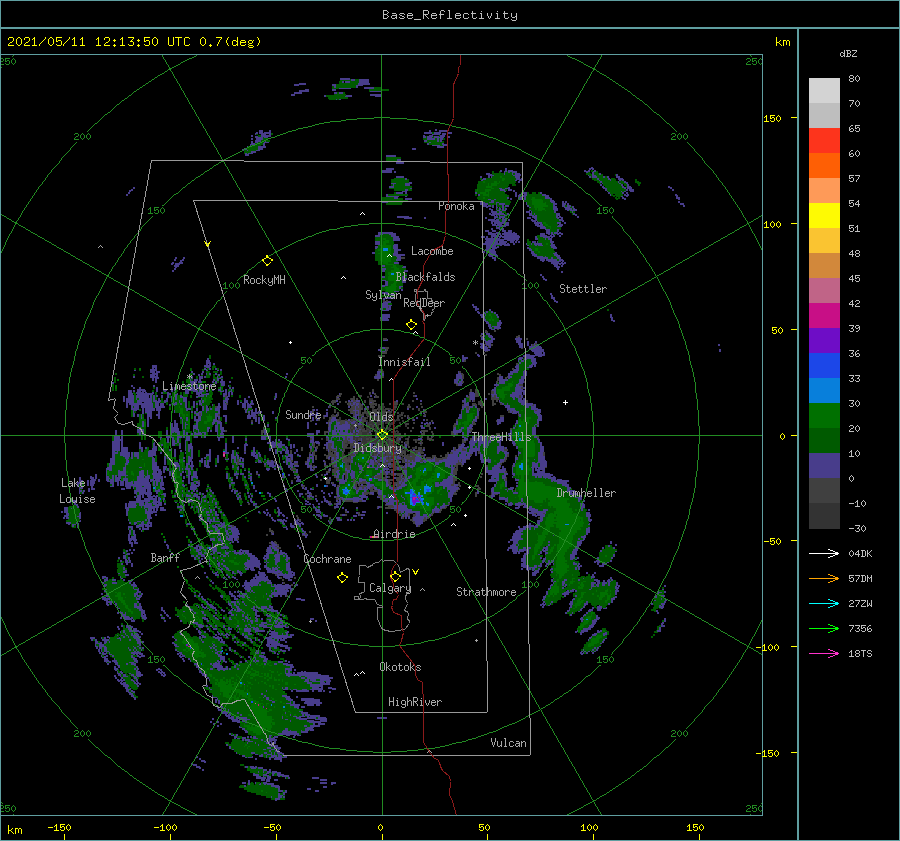The width and height of the screenshot is (900, 841).
Task: Click the Stettler city label
Action: (583, 289)
